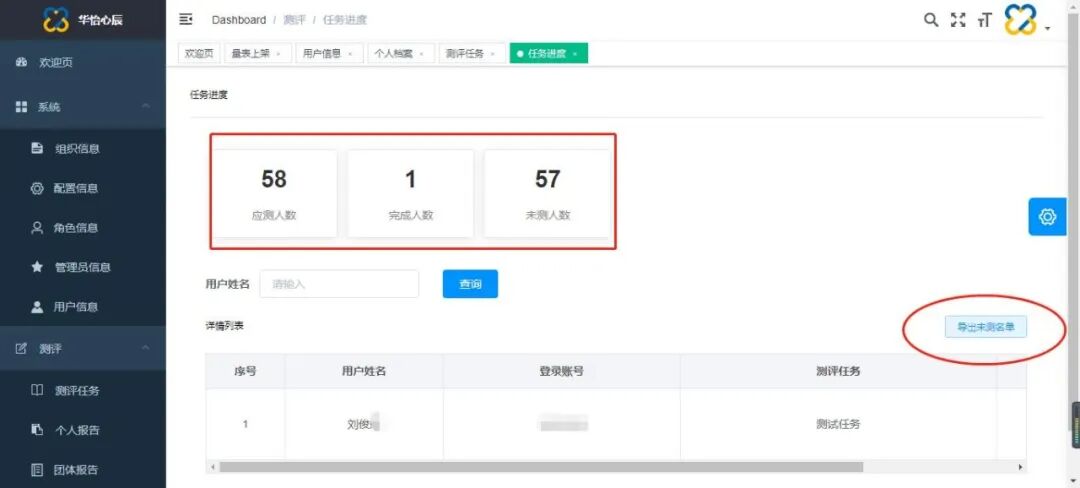
Task: Click the horizontal table scrollbar thumb
Action: point(541,467)
